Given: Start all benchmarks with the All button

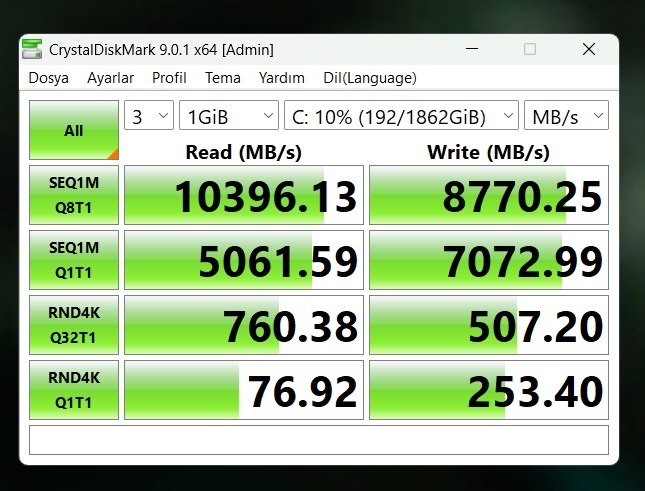Looking at the screenshot, I should [74, 130].
